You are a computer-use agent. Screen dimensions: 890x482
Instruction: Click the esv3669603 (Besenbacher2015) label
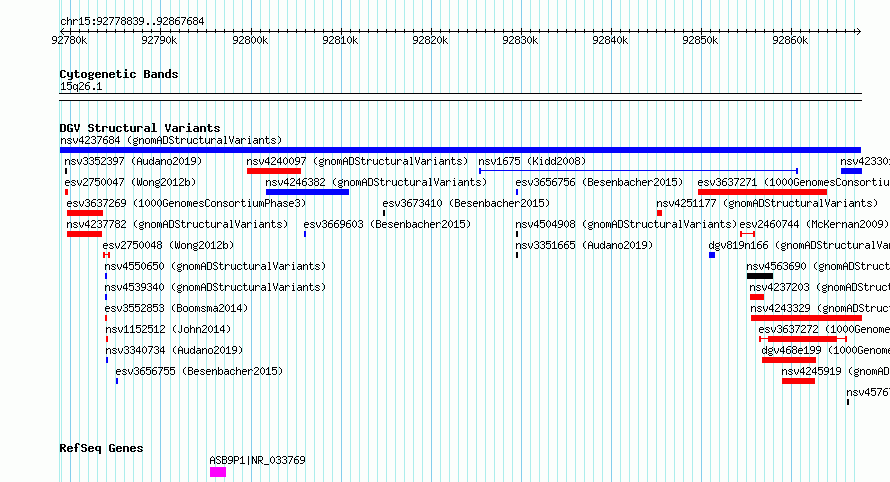[x=387, y=224]
